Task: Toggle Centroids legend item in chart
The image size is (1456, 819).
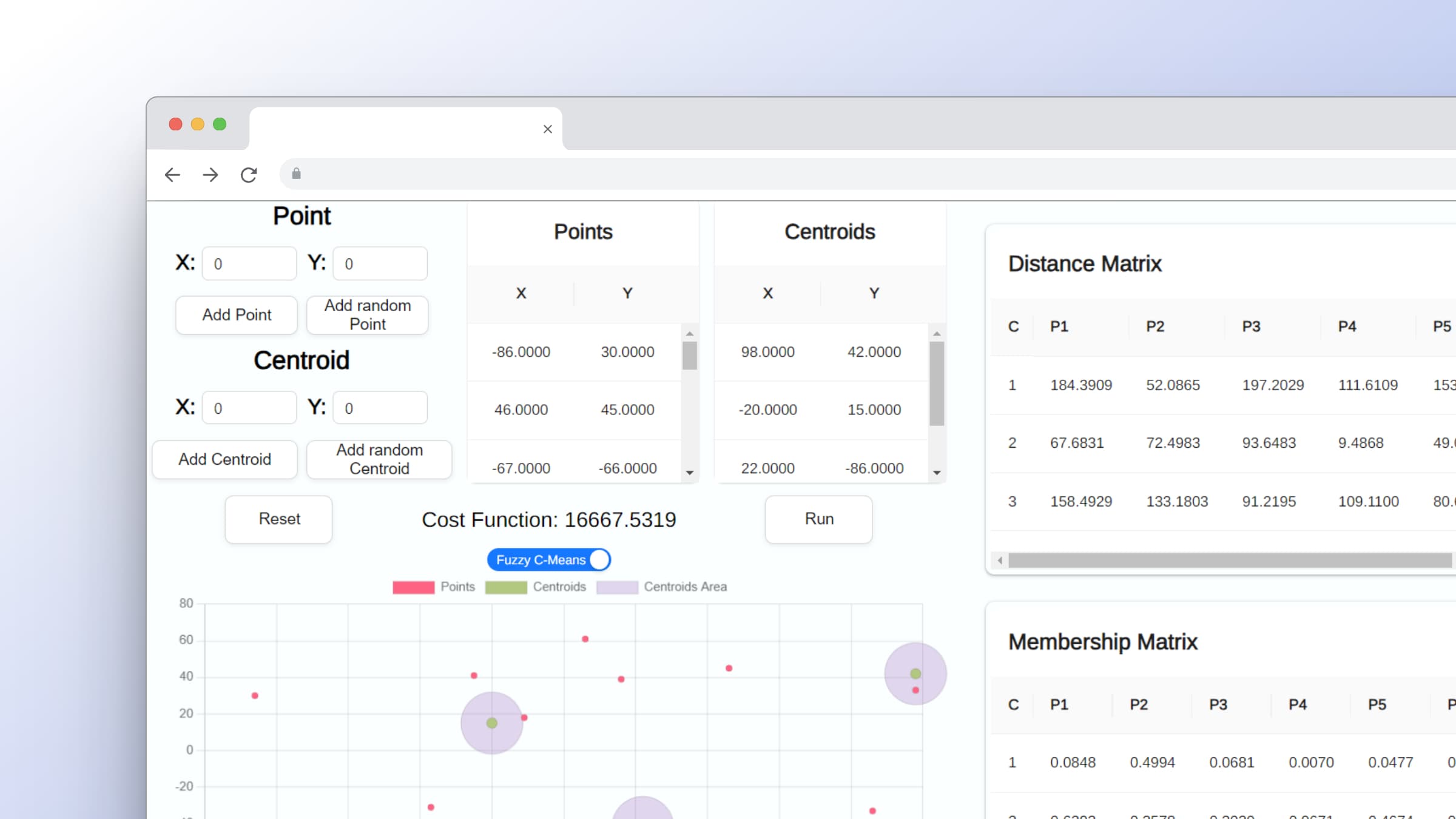Action: click(x=535, y=587)
